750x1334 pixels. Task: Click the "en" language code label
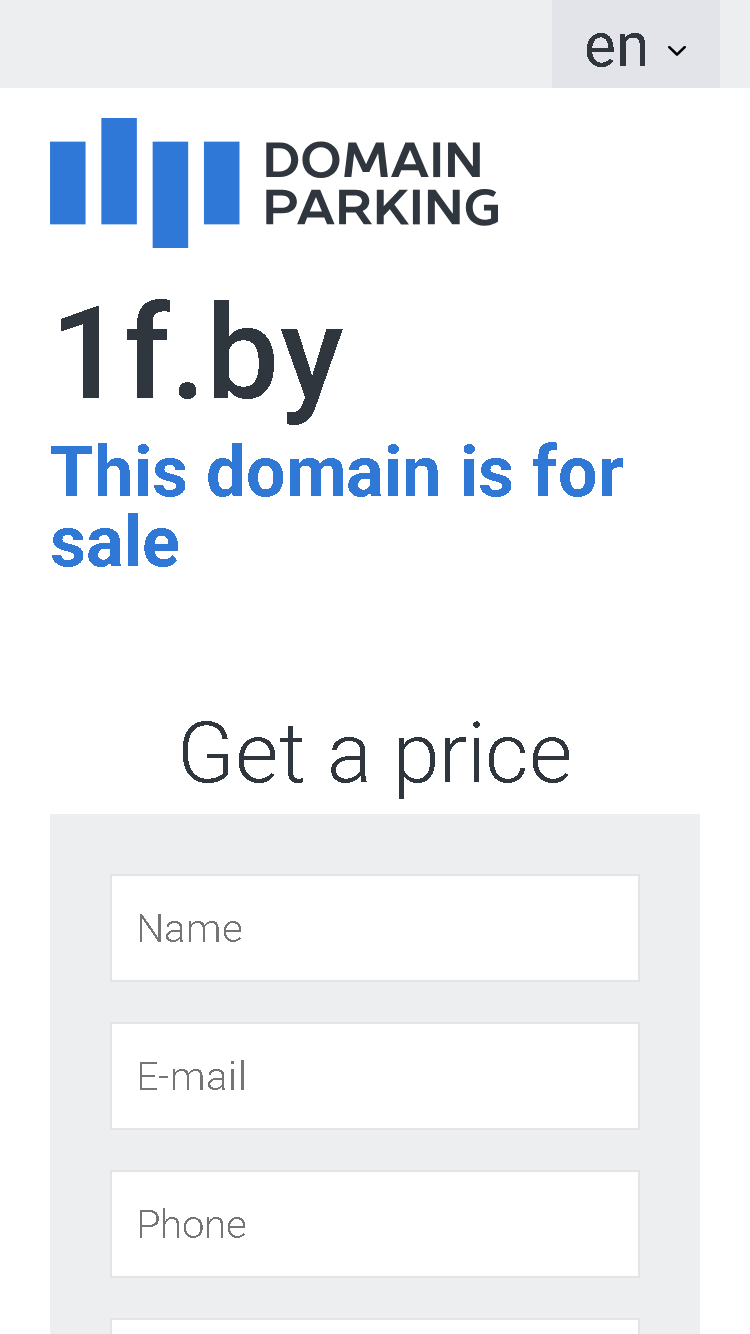(x=616, y=48)
